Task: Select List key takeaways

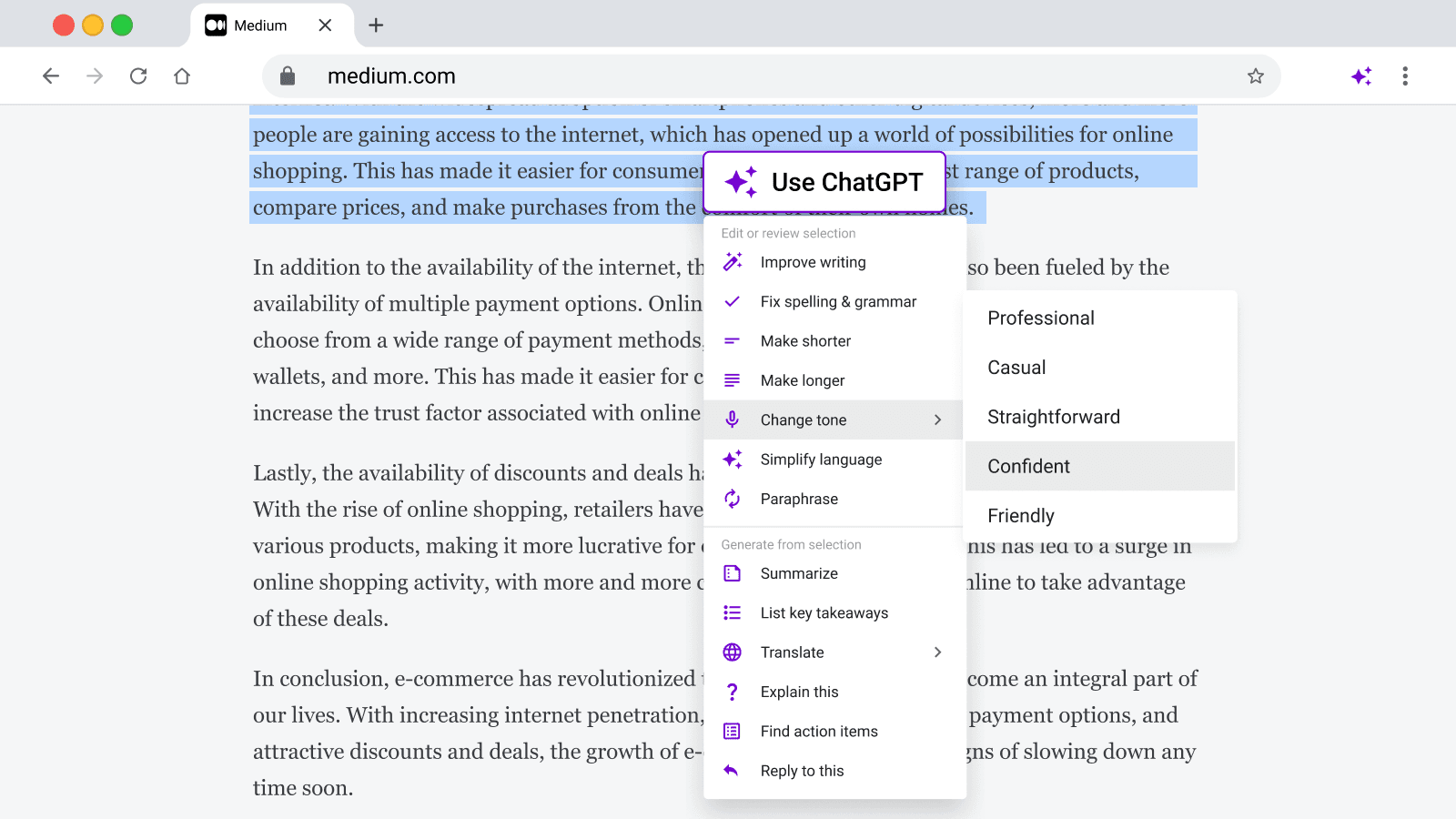Action: [834, 613]
